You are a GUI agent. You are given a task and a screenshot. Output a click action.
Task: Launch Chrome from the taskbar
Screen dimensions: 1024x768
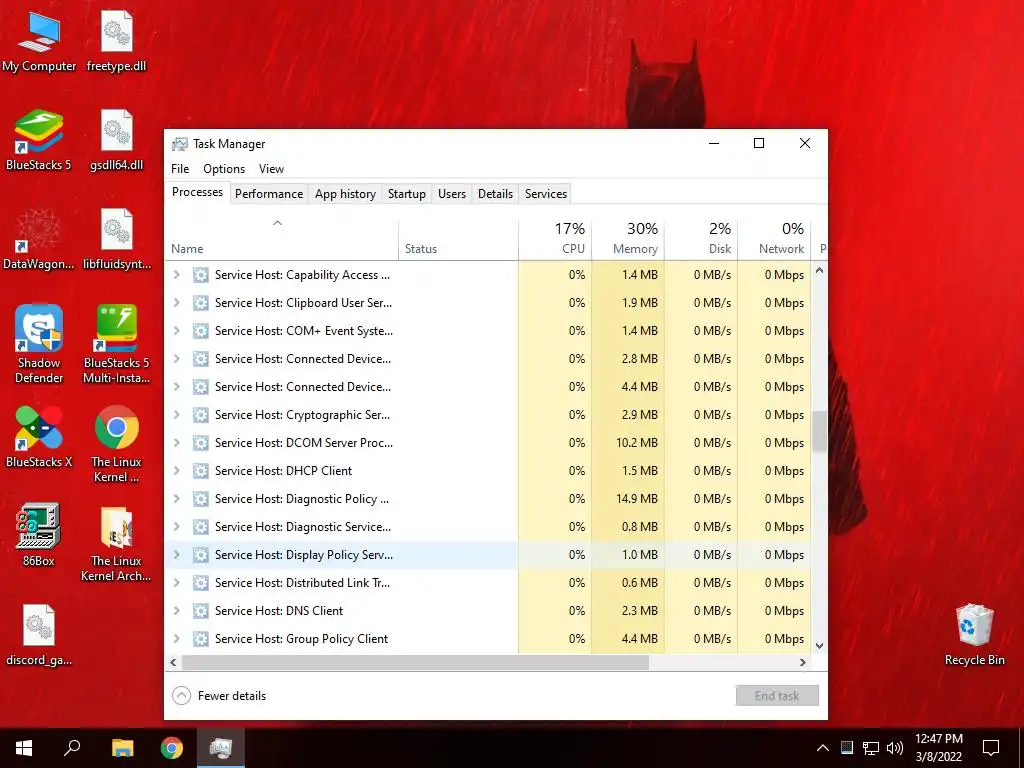coord(172,748)
